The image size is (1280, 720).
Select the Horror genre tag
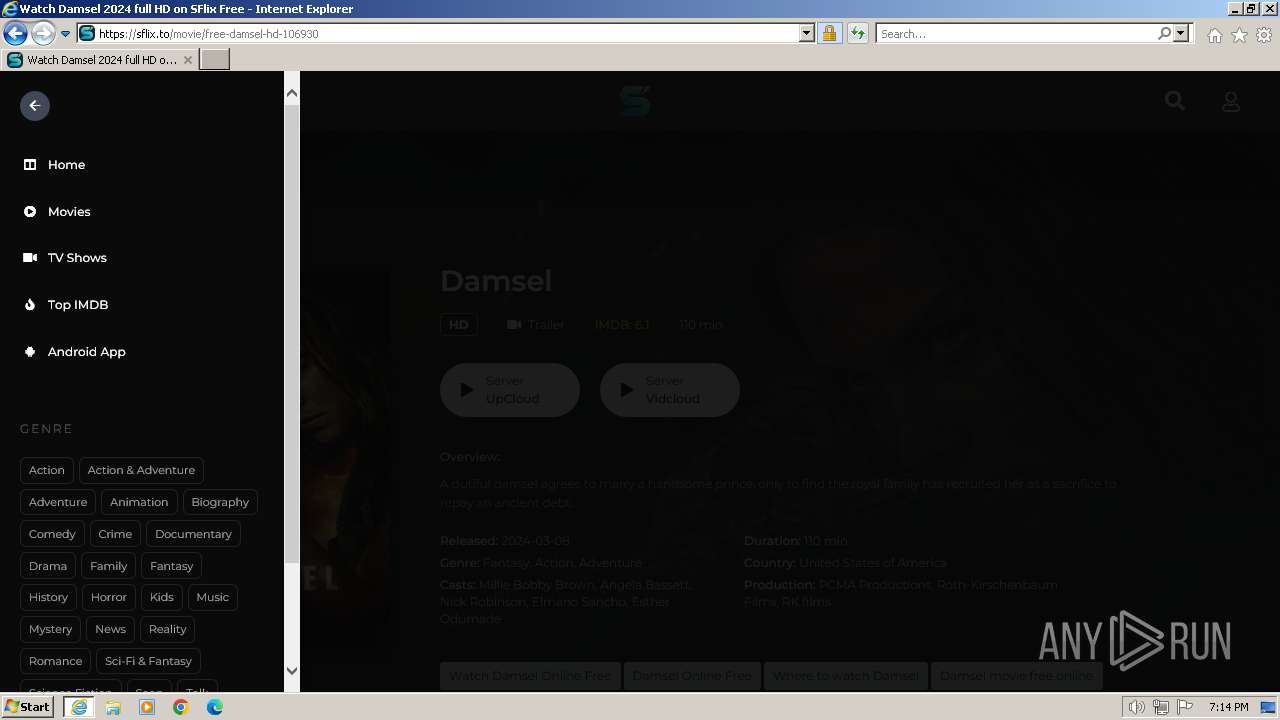[x=109, y=597]
